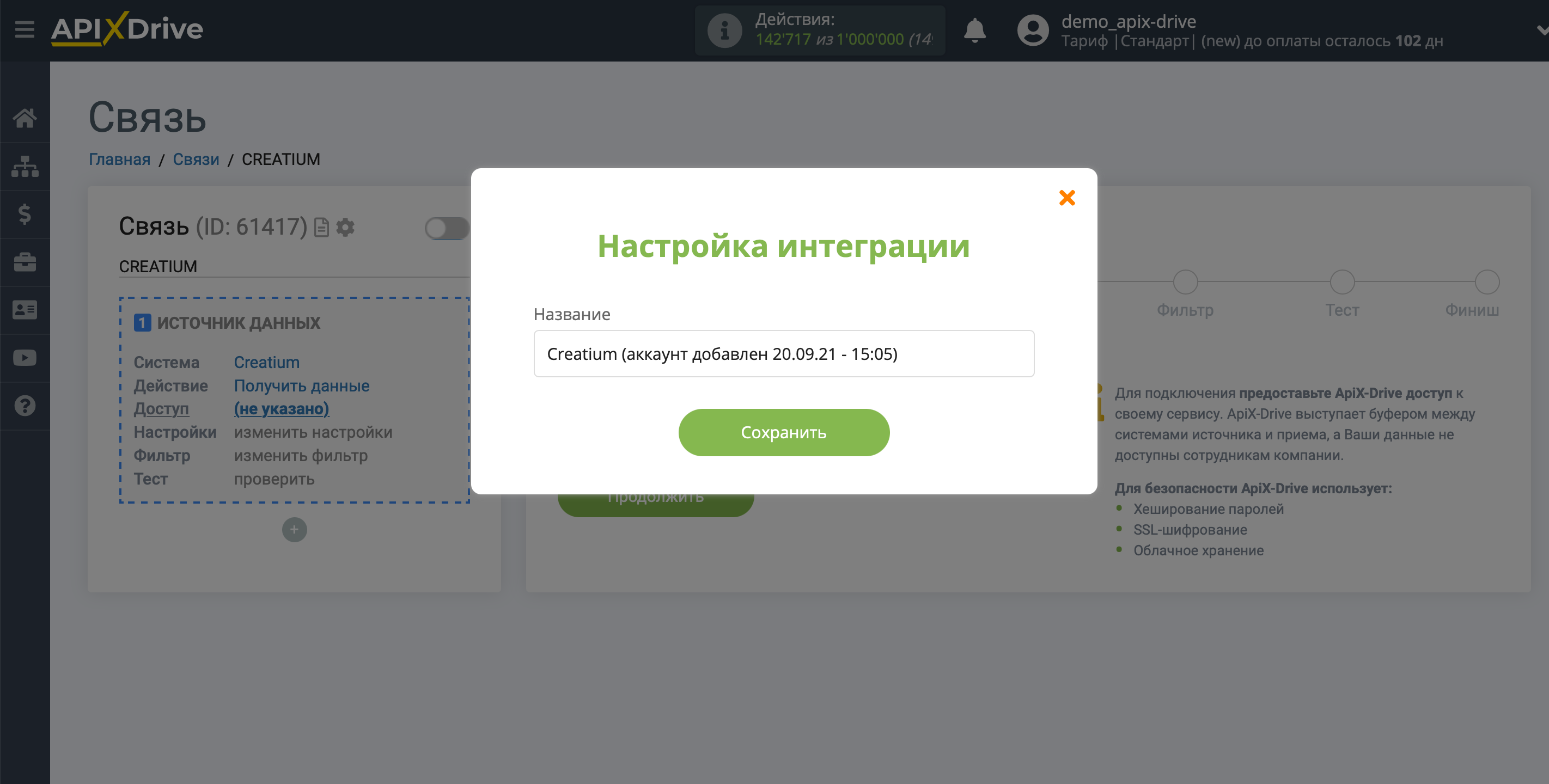Open the contact card icon in sidebar
This screenshot has height=784, width=1549.
coord(25,310)
